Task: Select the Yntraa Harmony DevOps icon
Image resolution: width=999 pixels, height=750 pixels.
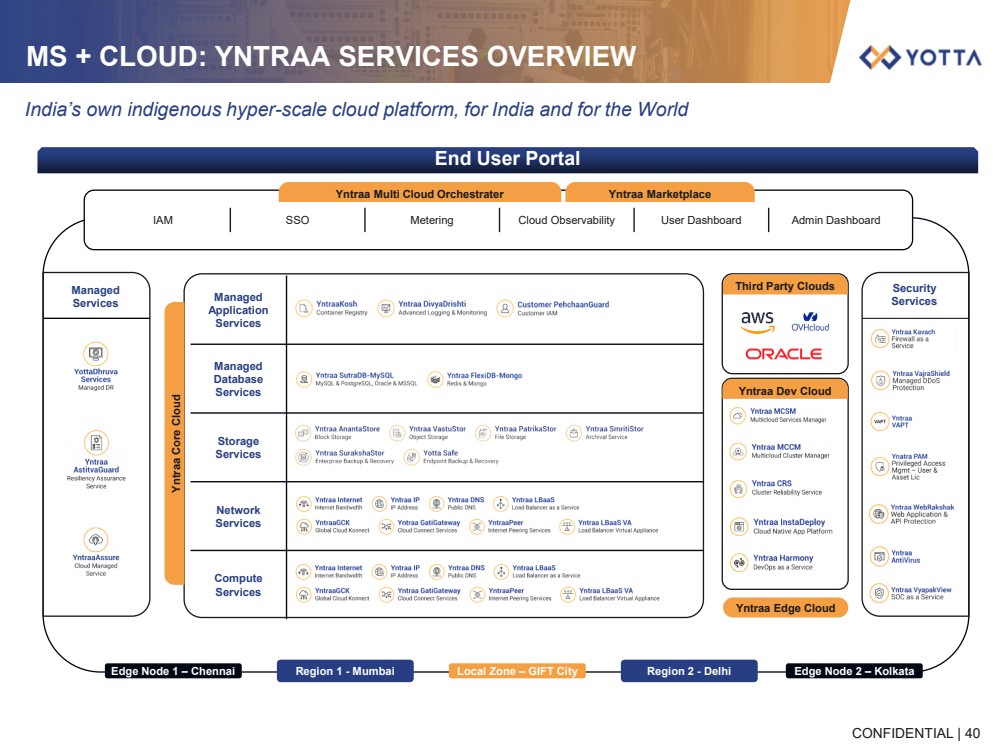Action: [x=739, y=563]
